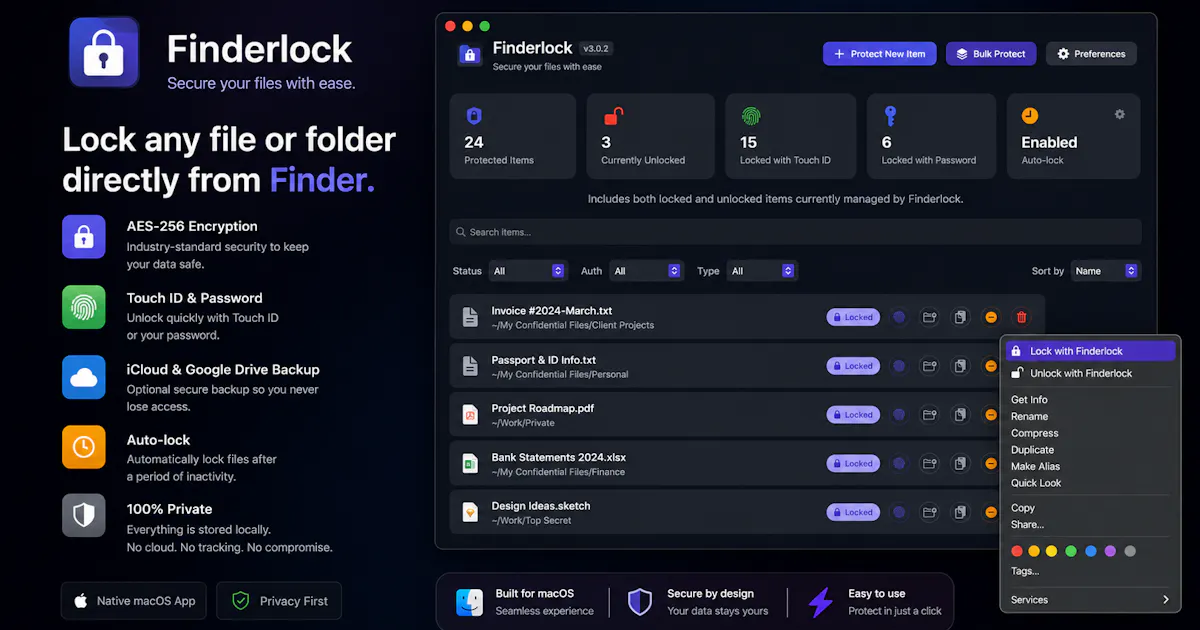The height and width of the screenshot is (630, 1200).
Task: Expand the Services submenu arrow
Action: pos(1165,600)
